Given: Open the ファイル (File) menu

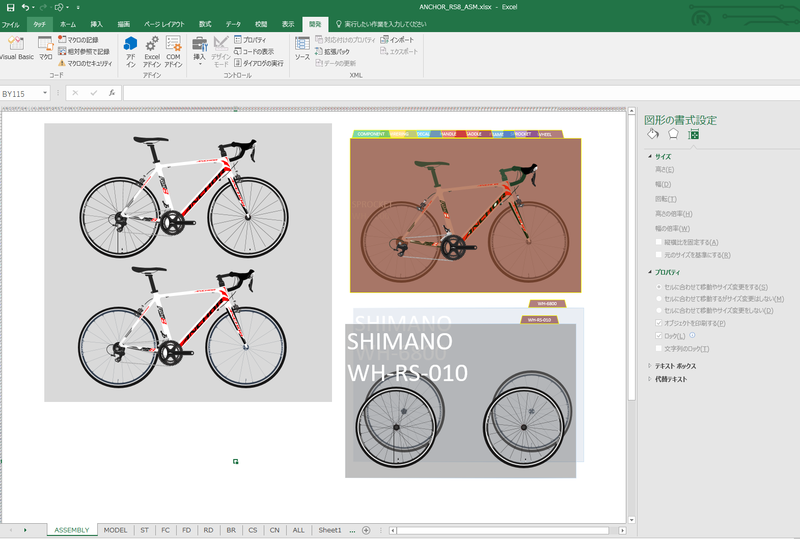Looking at the screenshot, I should (11, 24).
